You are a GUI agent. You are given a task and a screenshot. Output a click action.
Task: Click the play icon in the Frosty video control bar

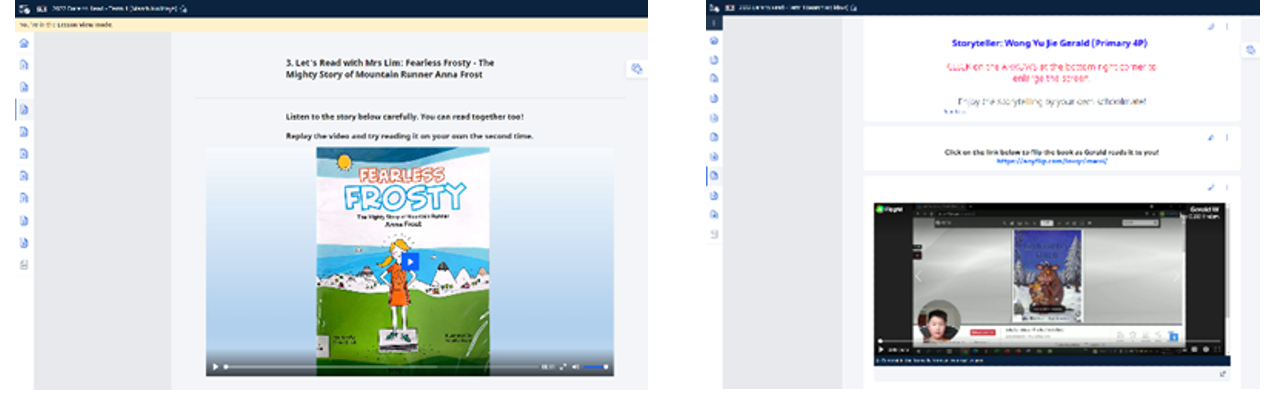pyautogui.click(x=216, y=367)
